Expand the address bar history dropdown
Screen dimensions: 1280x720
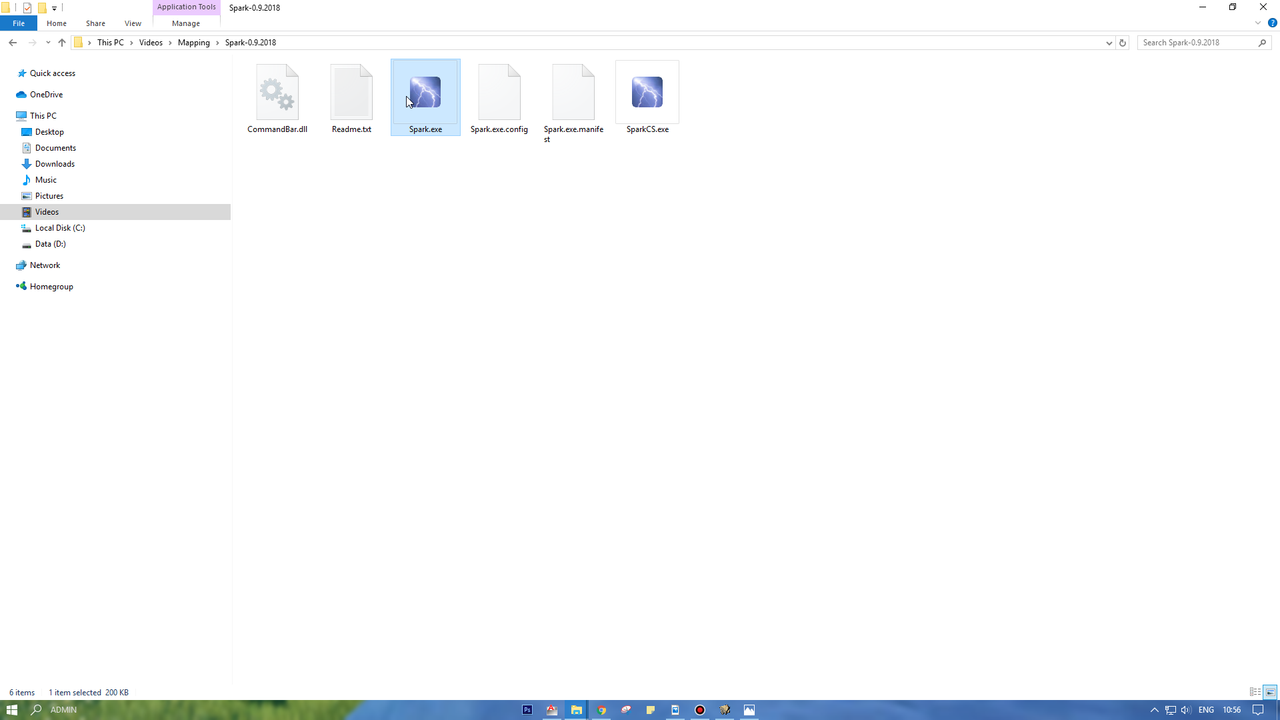point(1109,42)
